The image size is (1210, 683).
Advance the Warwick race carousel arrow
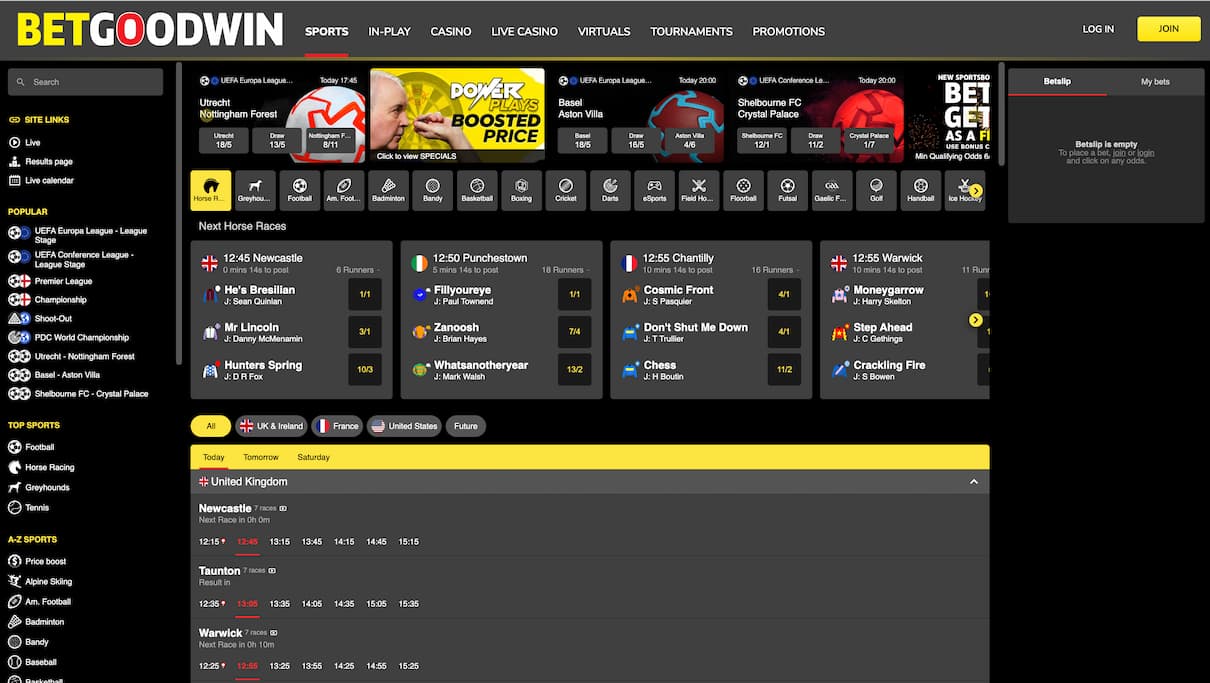[x=975, y=320]
